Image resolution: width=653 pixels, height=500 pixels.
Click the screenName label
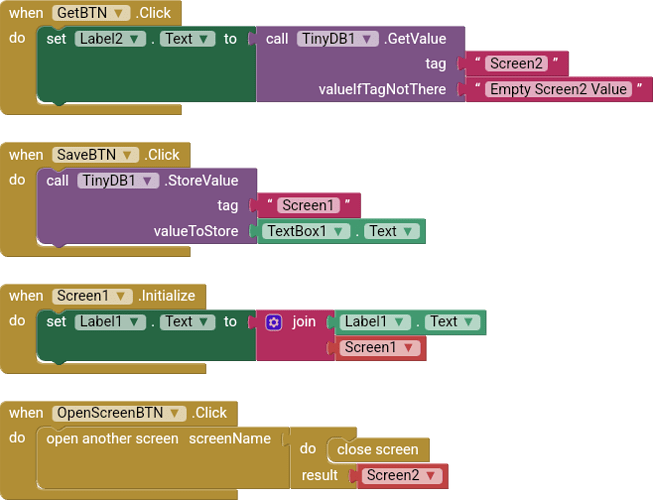[x=230, y=439]
